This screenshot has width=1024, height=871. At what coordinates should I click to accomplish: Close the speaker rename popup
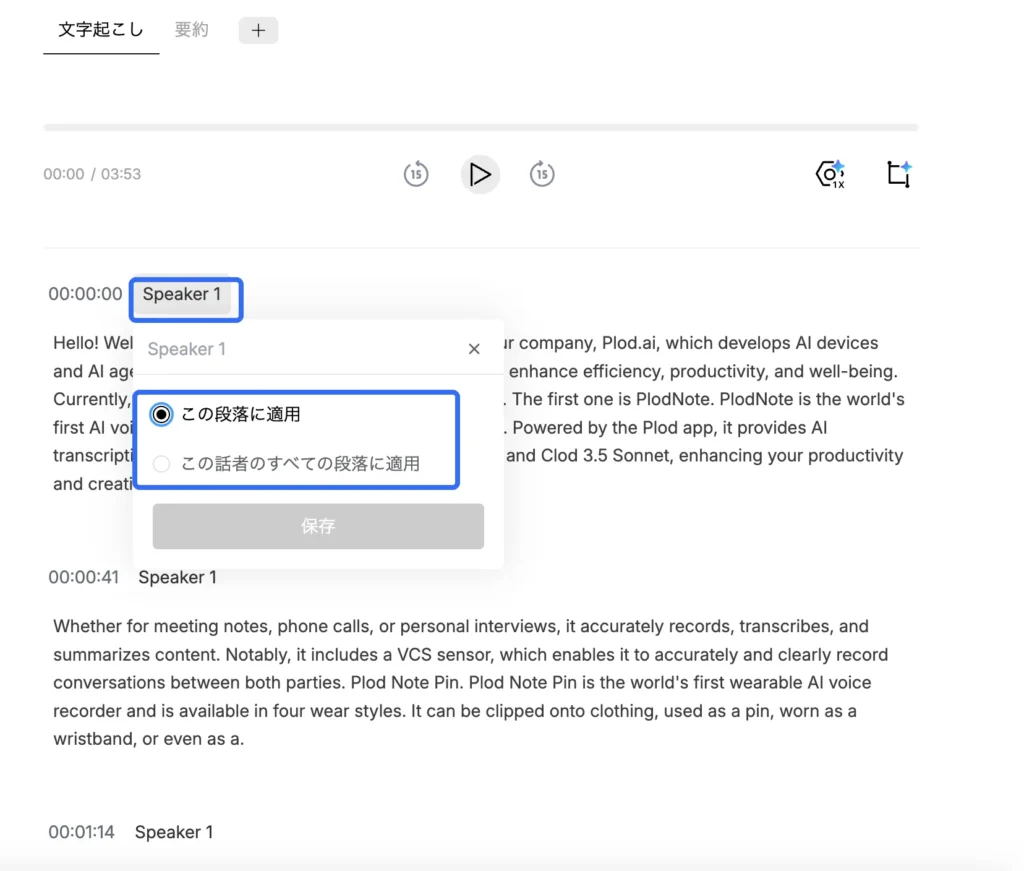(474, 349)
